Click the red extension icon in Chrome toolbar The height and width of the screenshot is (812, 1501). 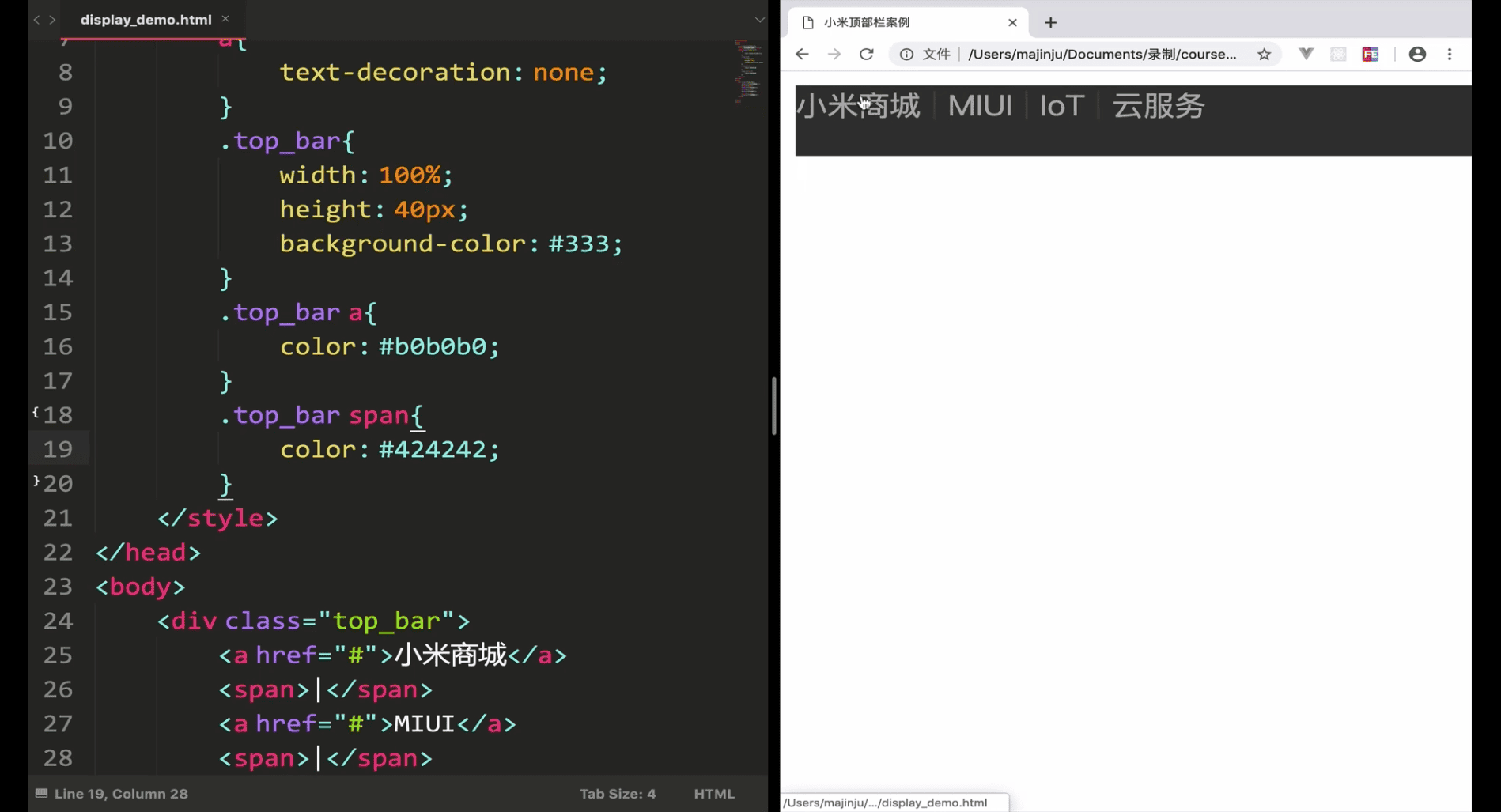coord(1371,54)
